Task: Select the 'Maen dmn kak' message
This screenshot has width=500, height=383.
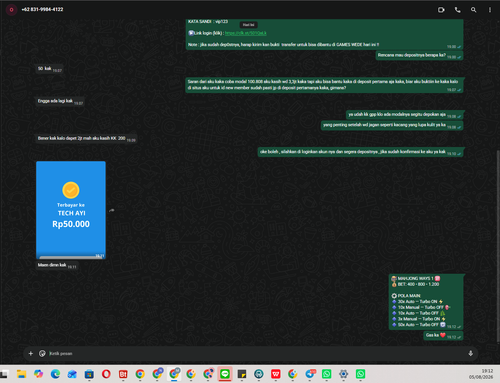Action: pyautogui.click(x=57, y=265)
